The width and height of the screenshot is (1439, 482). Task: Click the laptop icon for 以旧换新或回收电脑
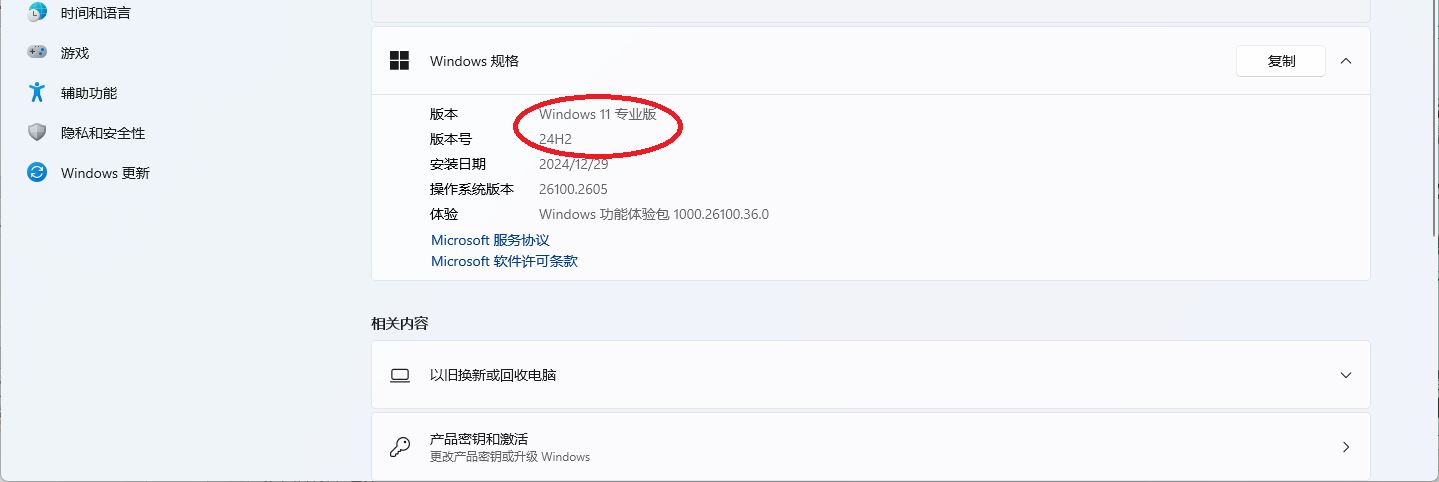[400, 375]
